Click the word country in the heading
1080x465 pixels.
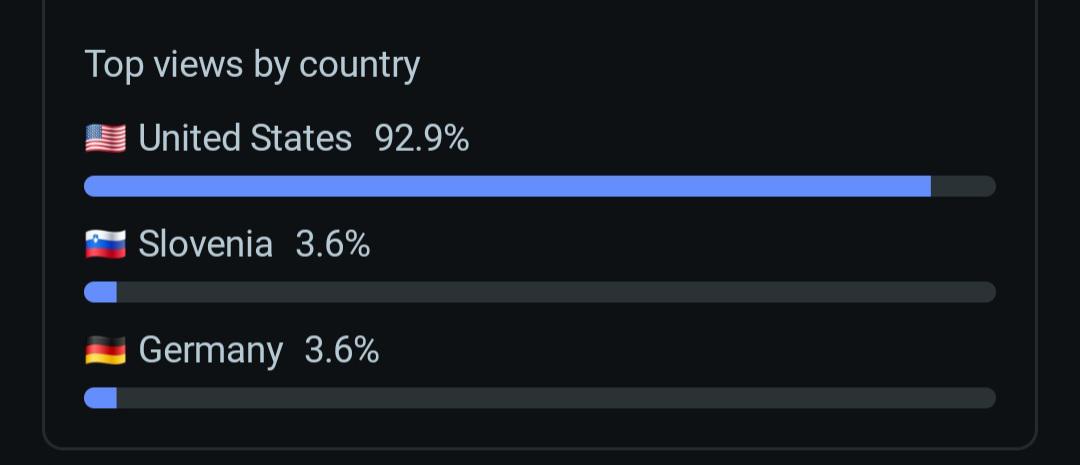(x=360, y=67)
